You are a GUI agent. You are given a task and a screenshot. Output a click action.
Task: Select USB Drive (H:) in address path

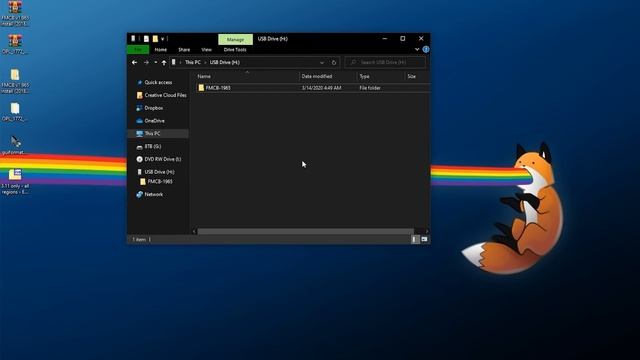[224, 62]
